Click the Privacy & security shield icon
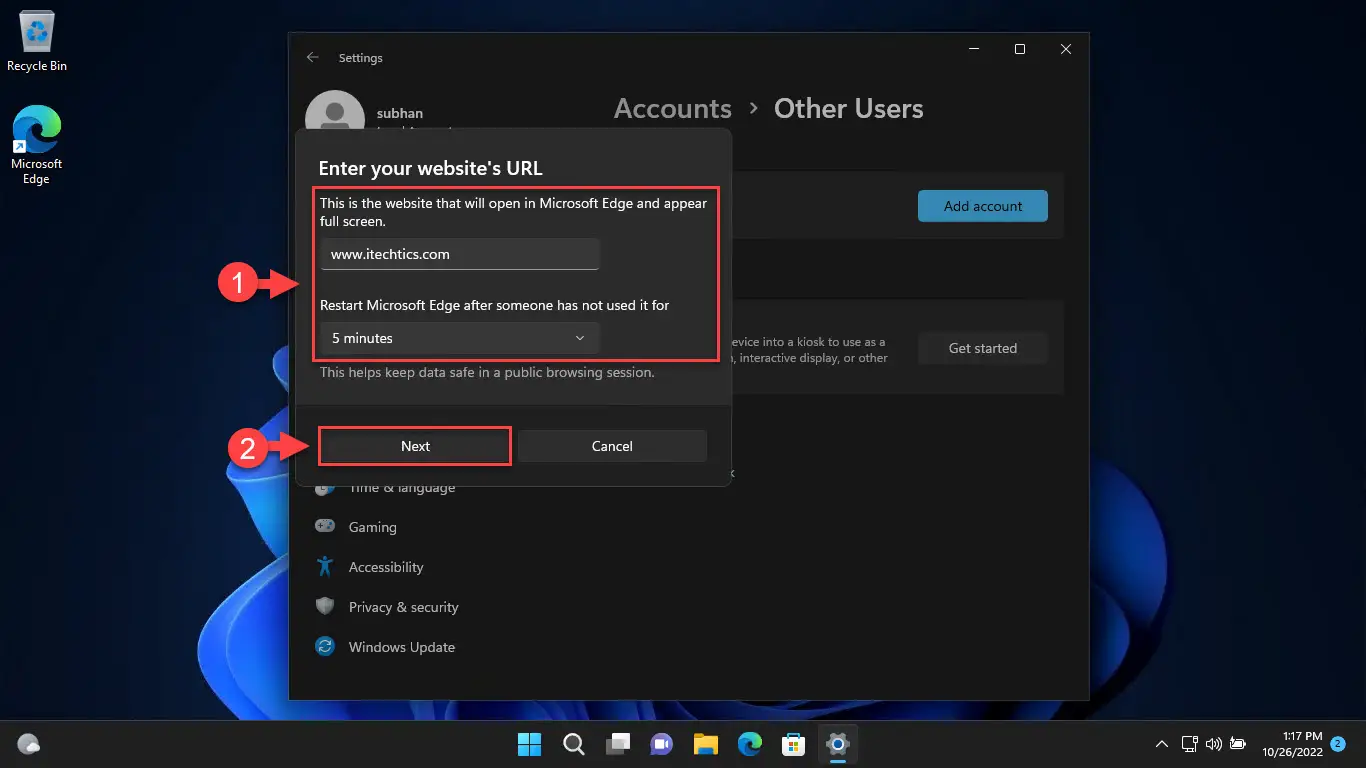 [325, 606]
